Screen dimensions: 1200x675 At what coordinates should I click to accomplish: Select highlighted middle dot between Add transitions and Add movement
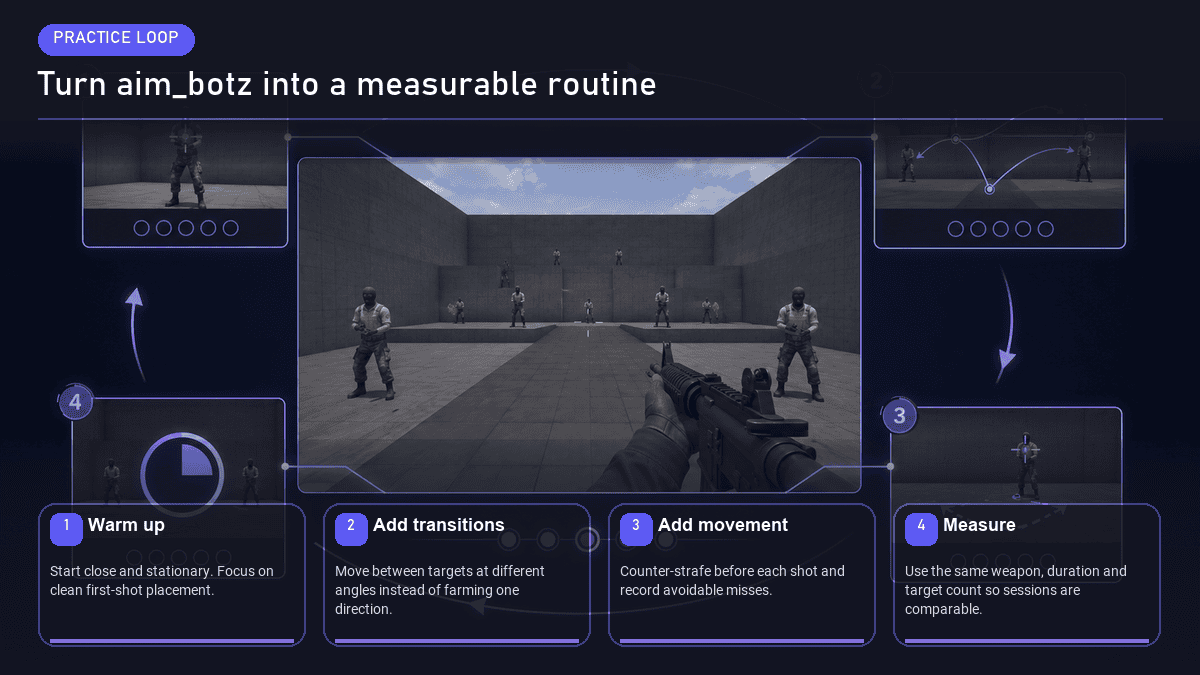[x=587, y=540]
